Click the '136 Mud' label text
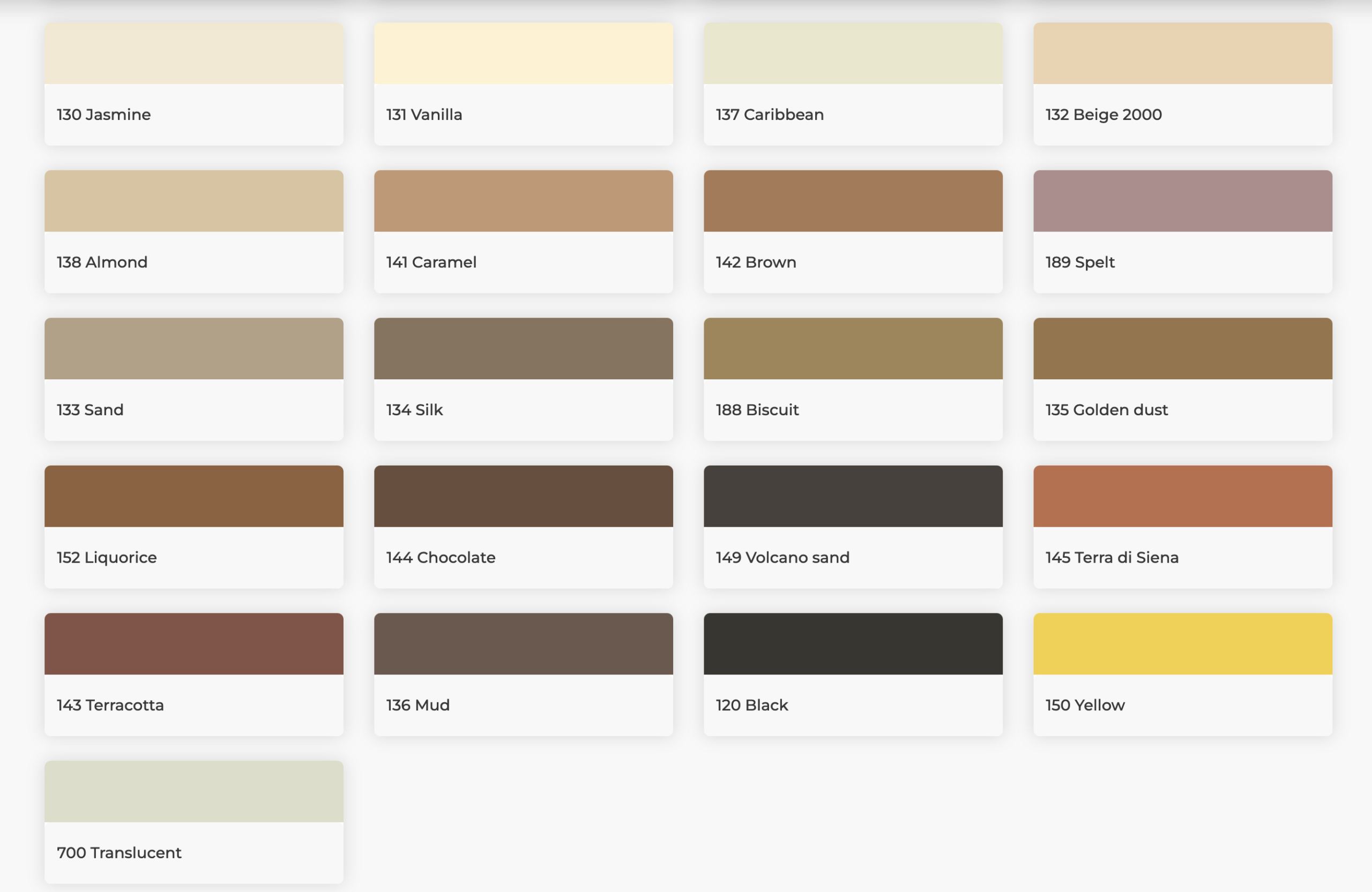The height and width of the screenshot is (892, 1372). click(418, 704)
